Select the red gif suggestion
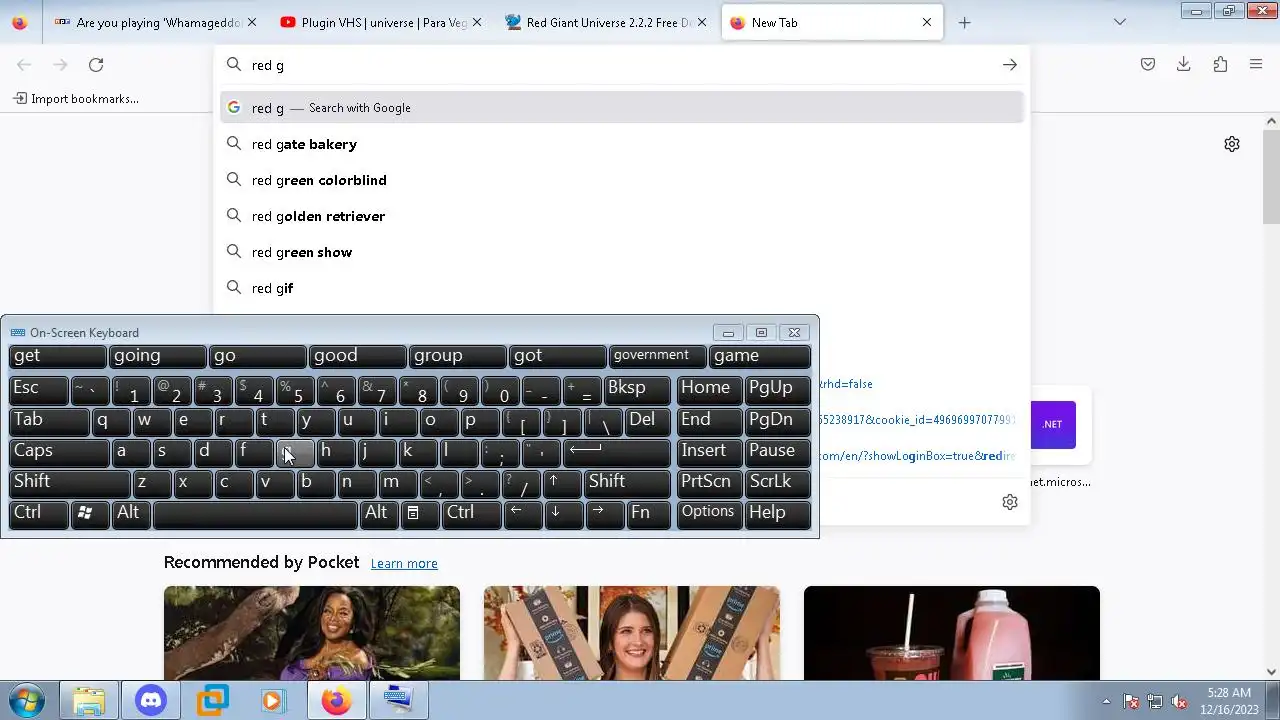1280x720 pixels. [622, 288]
